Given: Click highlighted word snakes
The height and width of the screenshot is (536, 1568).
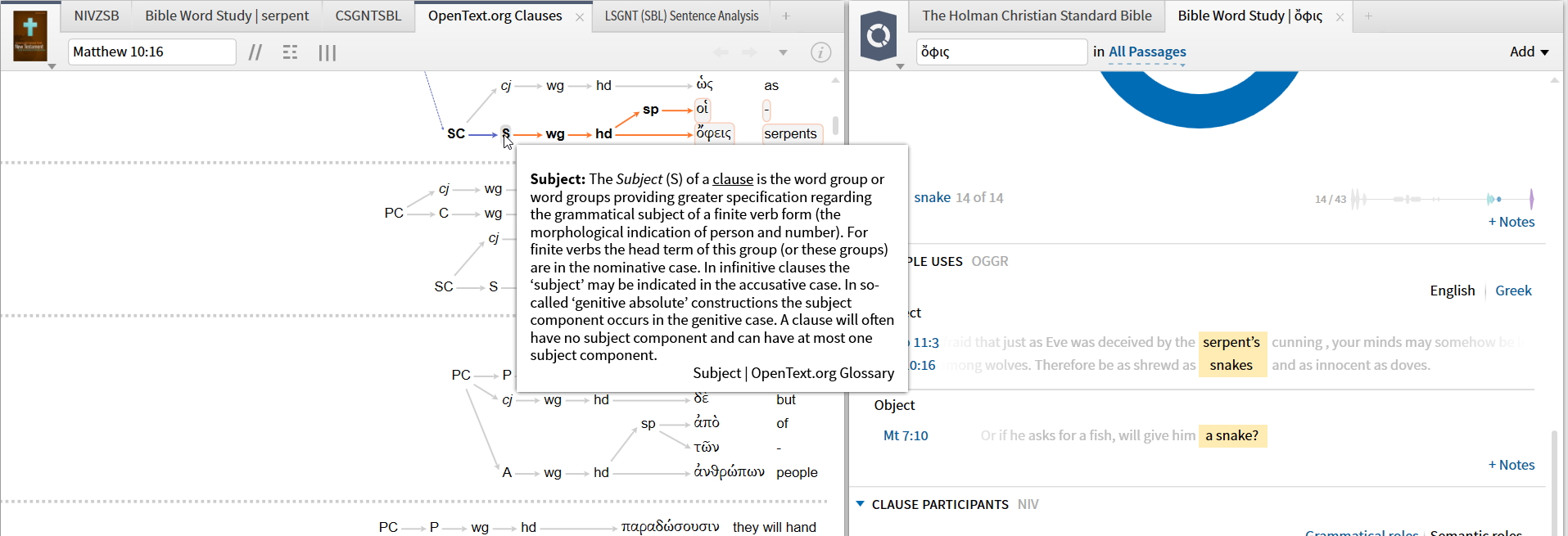Looking at the screenshot, I should (x=1231, y=365).
